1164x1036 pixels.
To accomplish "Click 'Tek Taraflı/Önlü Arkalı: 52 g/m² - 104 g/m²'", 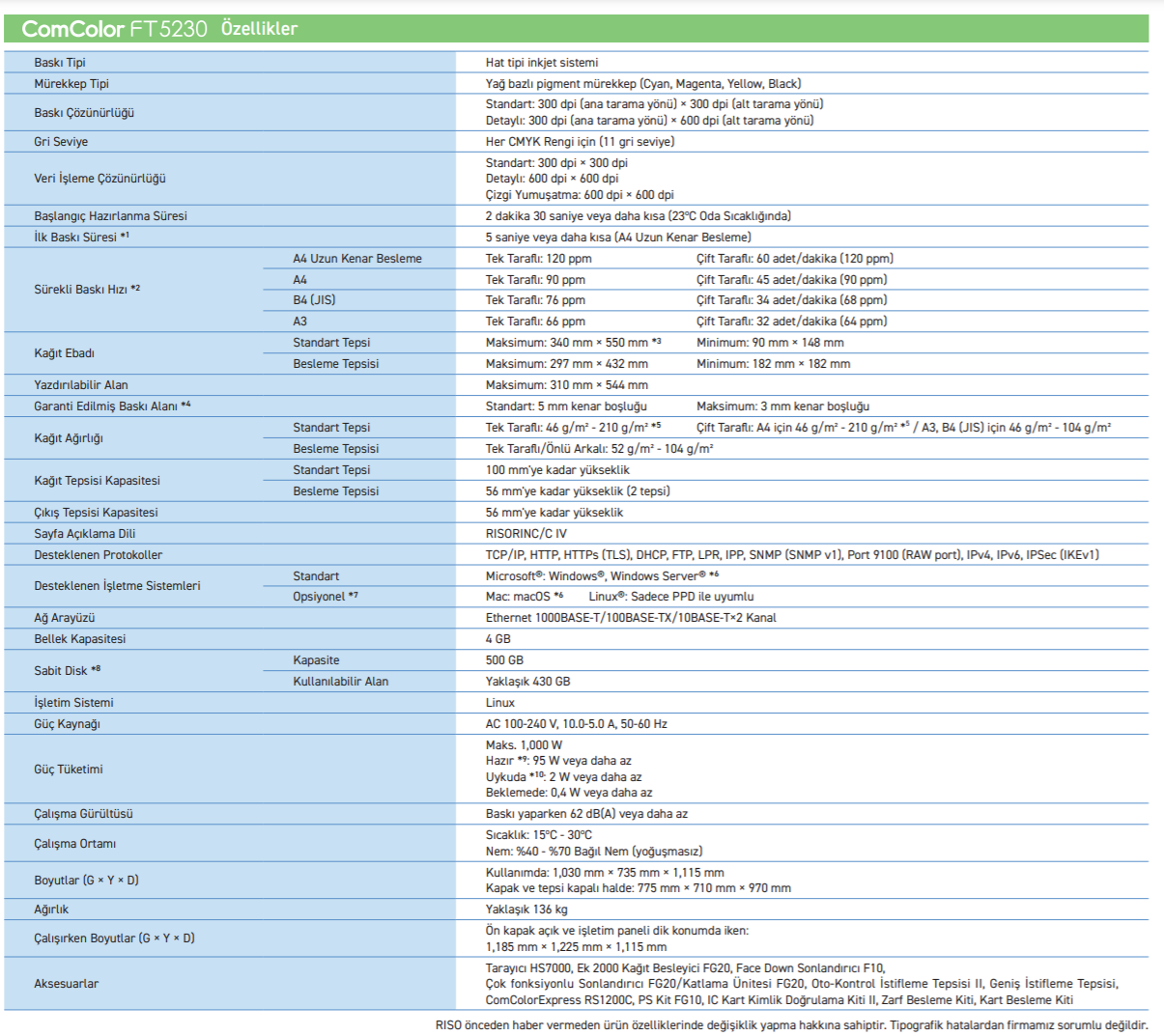I will click(598, 449).
